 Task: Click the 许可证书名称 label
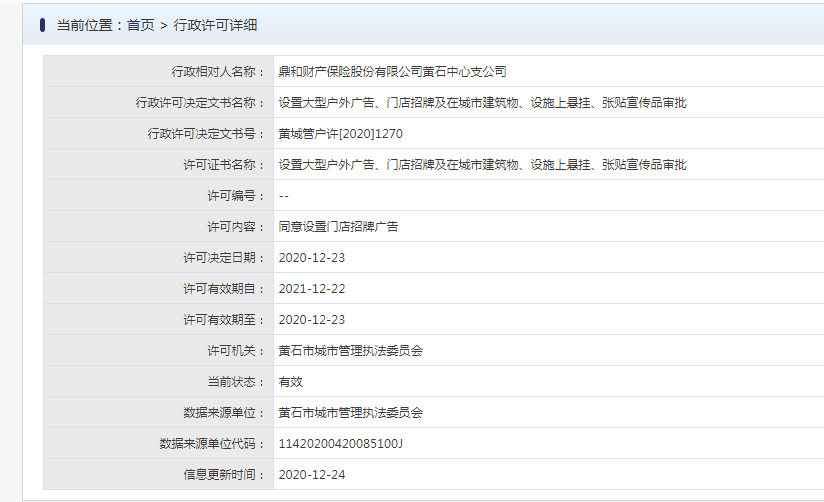(224, 165)
